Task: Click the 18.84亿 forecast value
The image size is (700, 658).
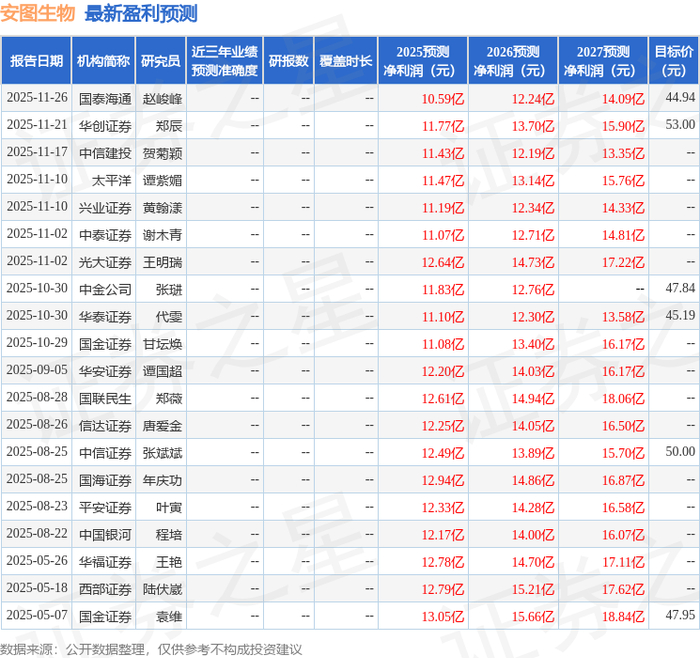Action: [x=623, y=616]
